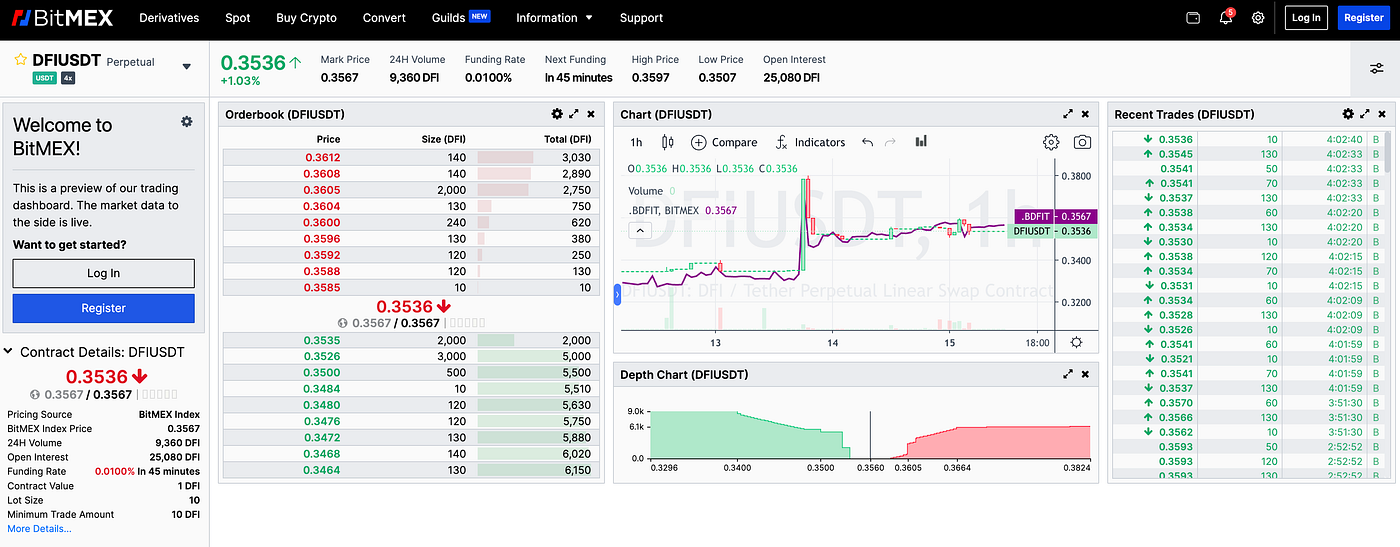Open the chart bar-layout icon

pos(921,142)
